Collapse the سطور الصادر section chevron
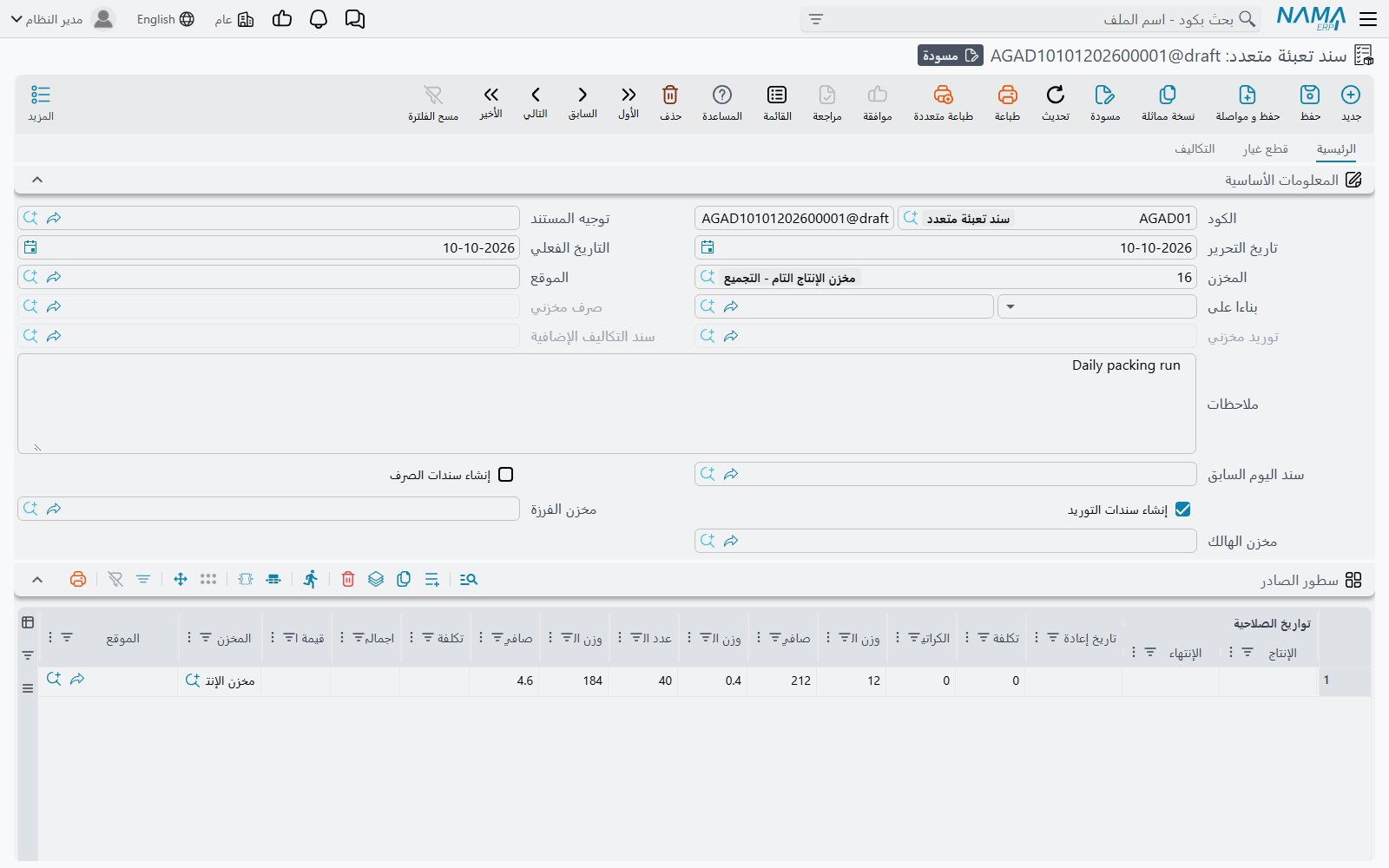The height and width of the screenshot is (868, 1389). tap(37, 579)
